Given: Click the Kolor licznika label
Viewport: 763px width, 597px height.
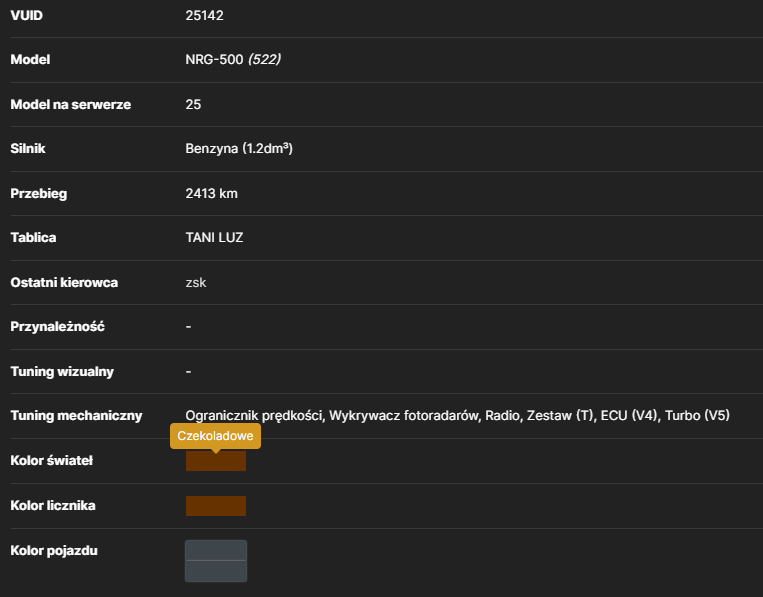Looking at the screenshot, I should pyautogui.click(x=53, y=506).
